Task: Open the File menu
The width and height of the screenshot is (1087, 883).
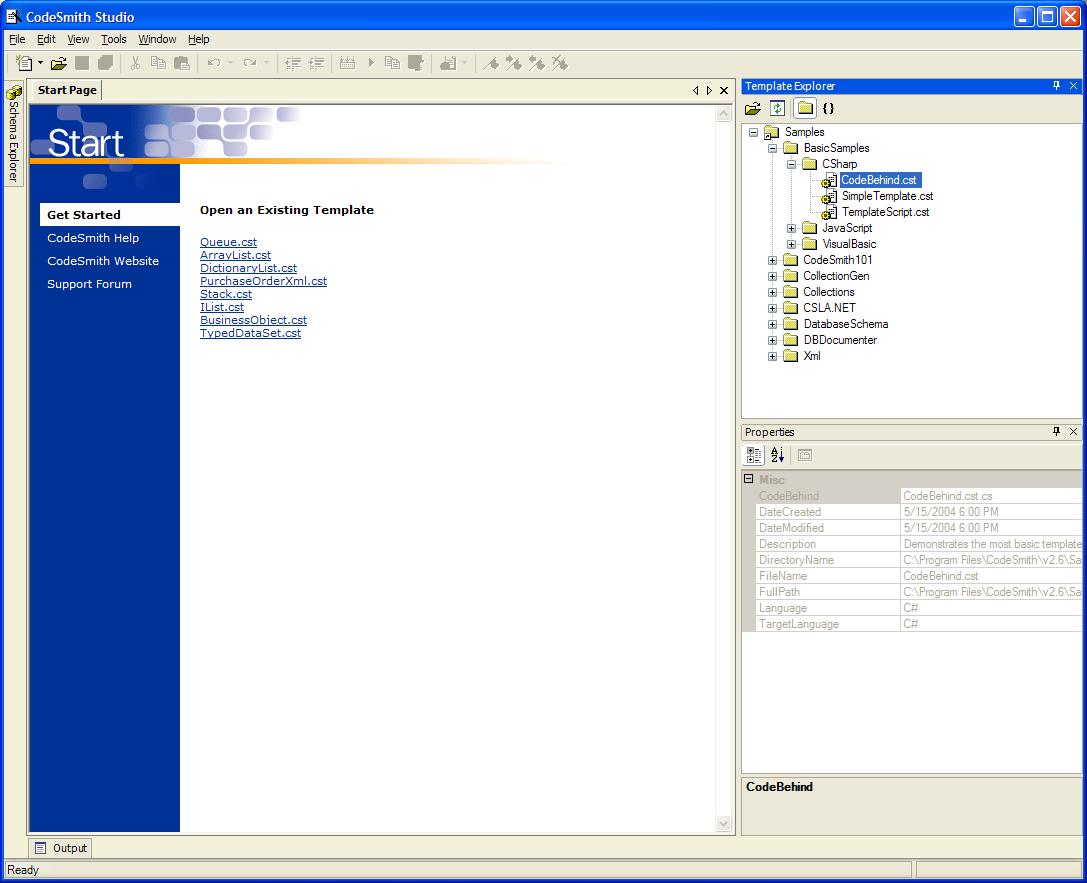Action: 17,40
